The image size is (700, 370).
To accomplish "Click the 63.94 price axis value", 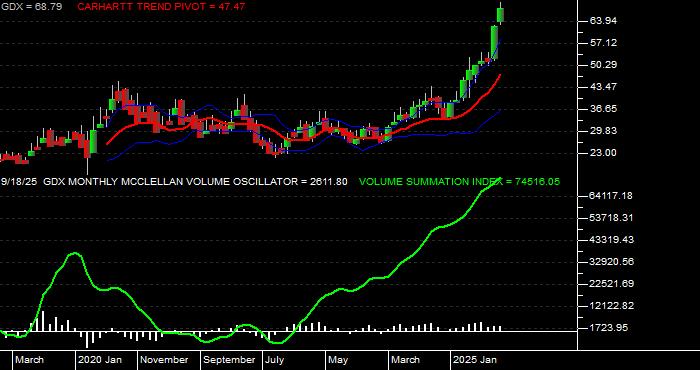I will (x=603, y=21).
